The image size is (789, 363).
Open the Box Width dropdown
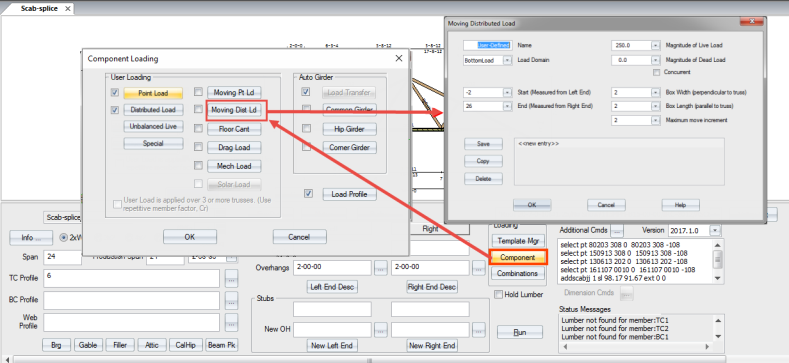(655, 93)
